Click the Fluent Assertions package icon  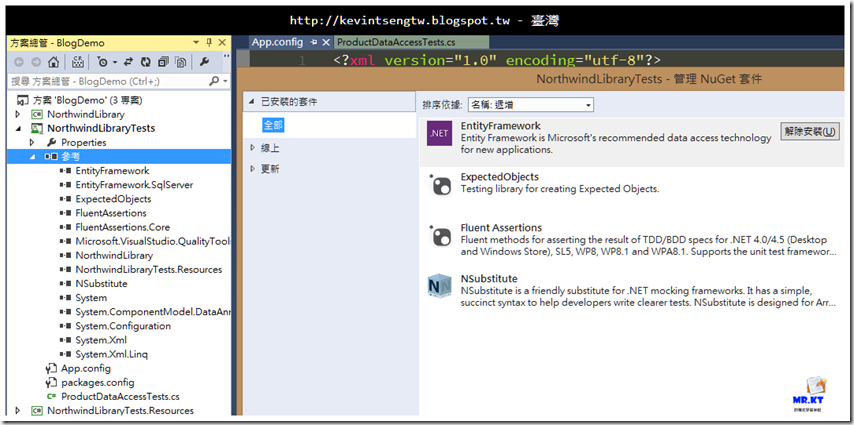pyautogui.click(x=440, y=235)
